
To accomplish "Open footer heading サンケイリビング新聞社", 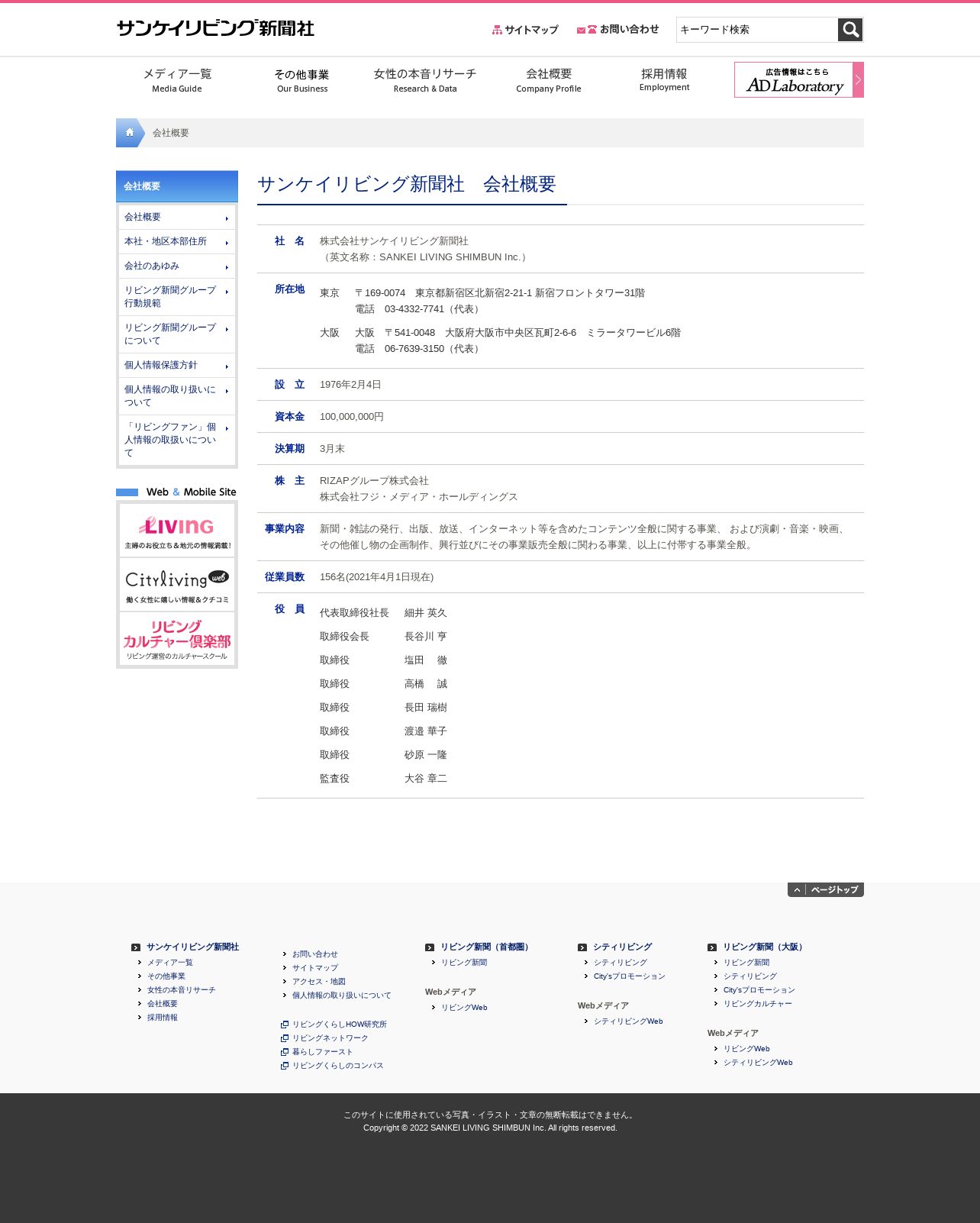I will pyautogui.click(x=192, y=947).
